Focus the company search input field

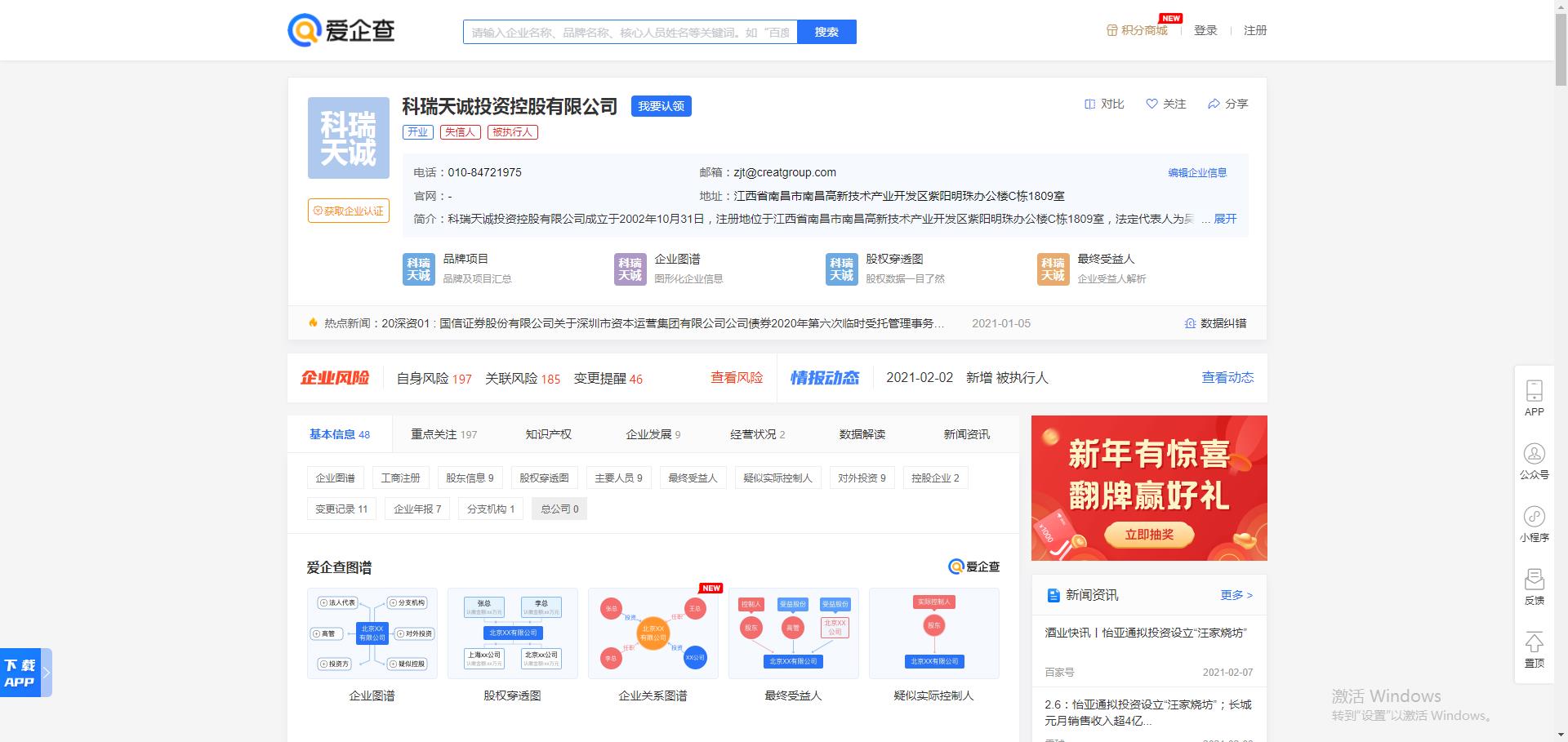[x=630, y=32]
